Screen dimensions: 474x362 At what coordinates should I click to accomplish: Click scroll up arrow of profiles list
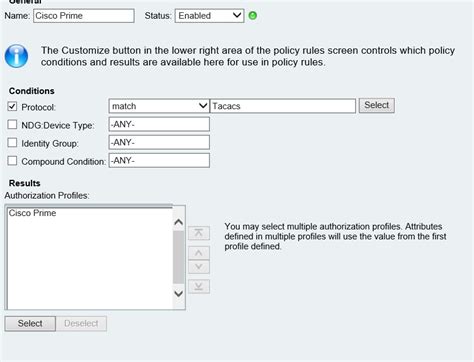pos(179,222)
